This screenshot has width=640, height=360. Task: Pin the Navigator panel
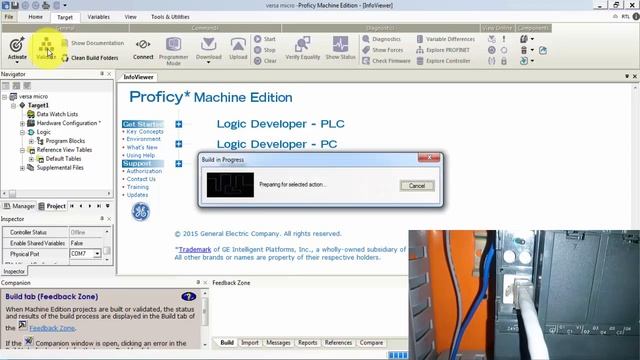[102, 74]
